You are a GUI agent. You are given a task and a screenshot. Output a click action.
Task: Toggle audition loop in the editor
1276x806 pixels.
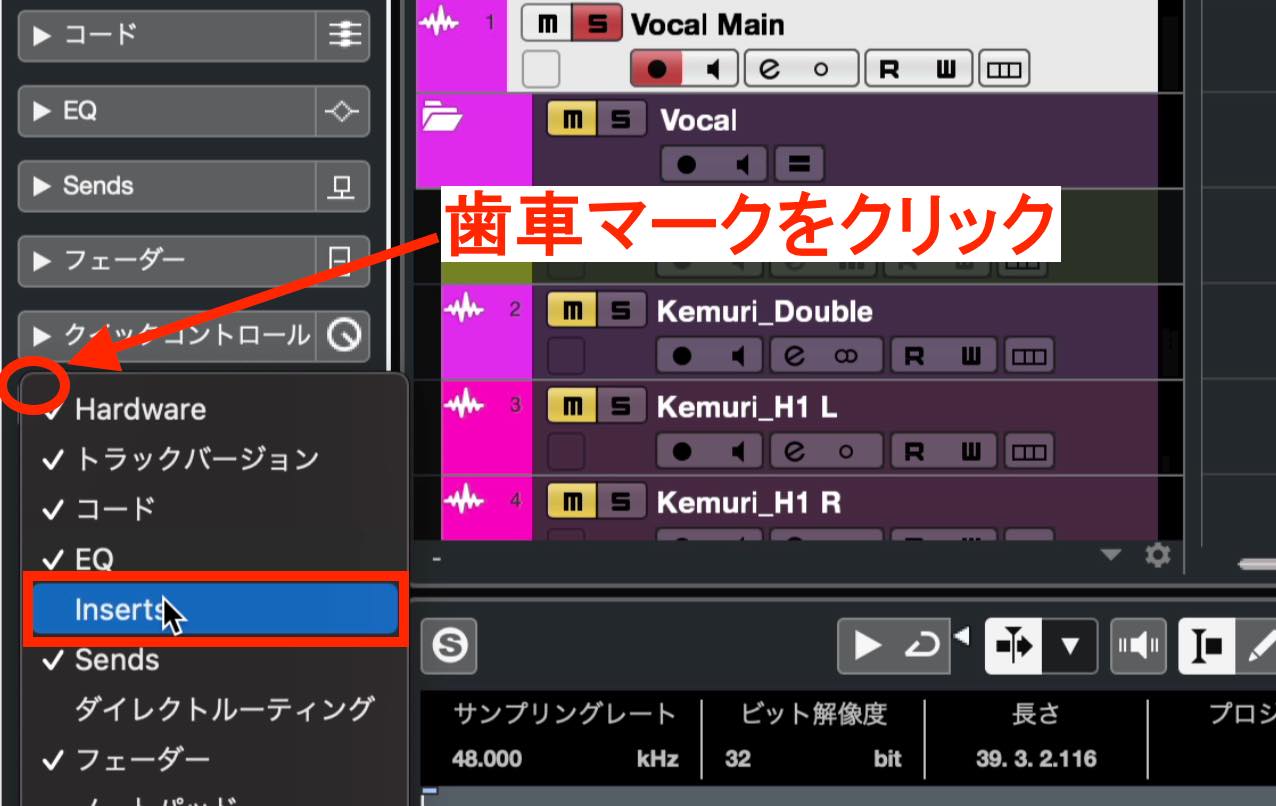[x=921, y=646]
